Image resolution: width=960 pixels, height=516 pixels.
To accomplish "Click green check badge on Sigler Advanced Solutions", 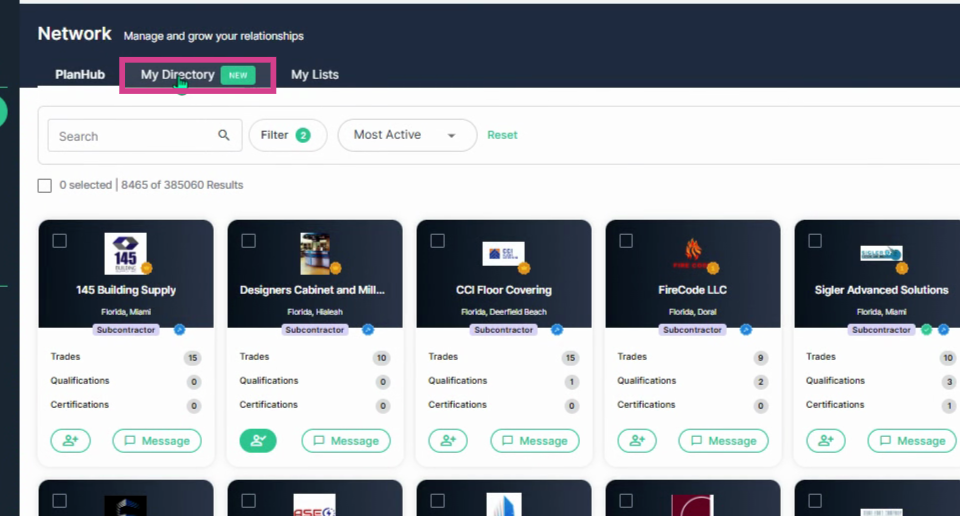I will pos(927,330).
